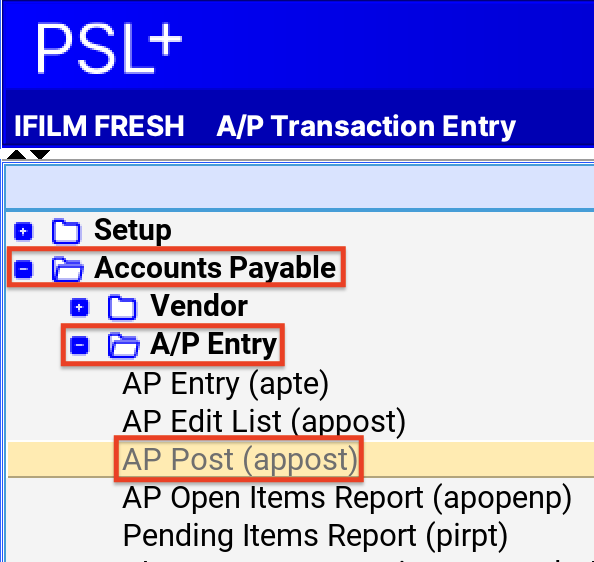
Task: Click the Accounts Payable open folder icon
Action: [x=67, y=269]
